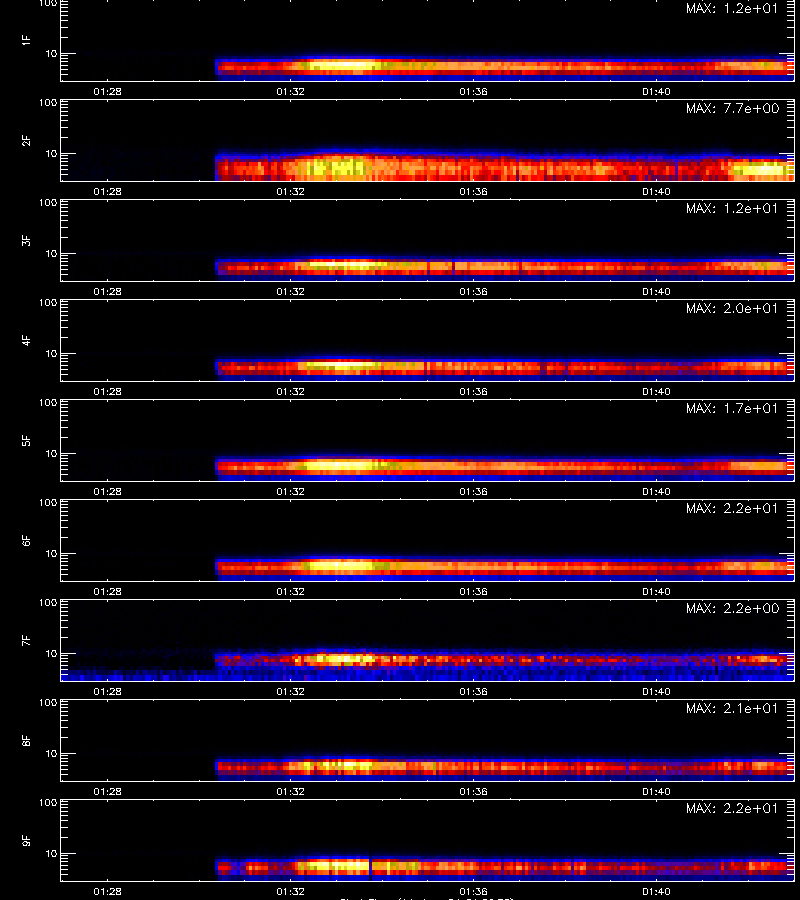
Task: Click the rotated '6F' label beside the MAX 2.2e+01 panel
Action: (x=26, y=540)
